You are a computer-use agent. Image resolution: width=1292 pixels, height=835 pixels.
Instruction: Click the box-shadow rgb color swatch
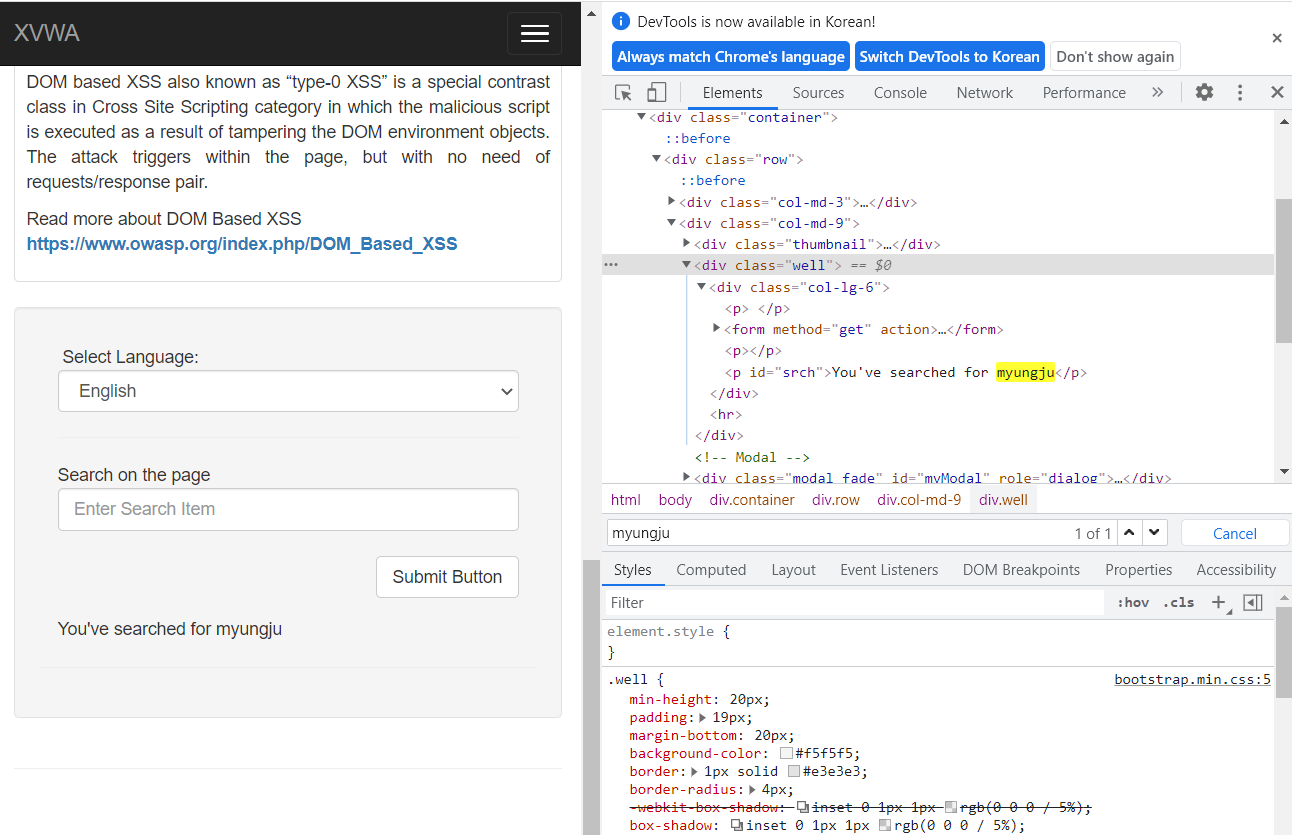[885, 826]
